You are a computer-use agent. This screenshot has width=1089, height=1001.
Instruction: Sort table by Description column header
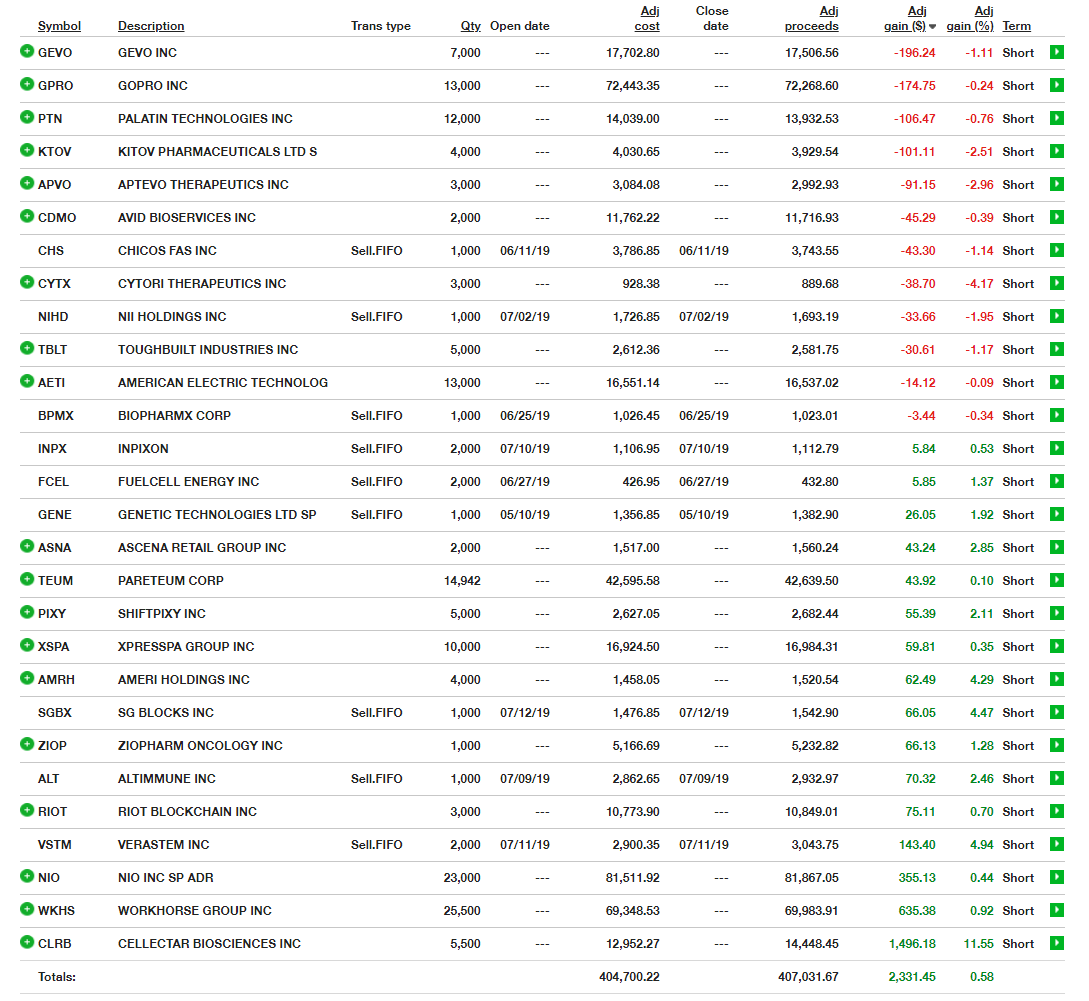(151, 26)
